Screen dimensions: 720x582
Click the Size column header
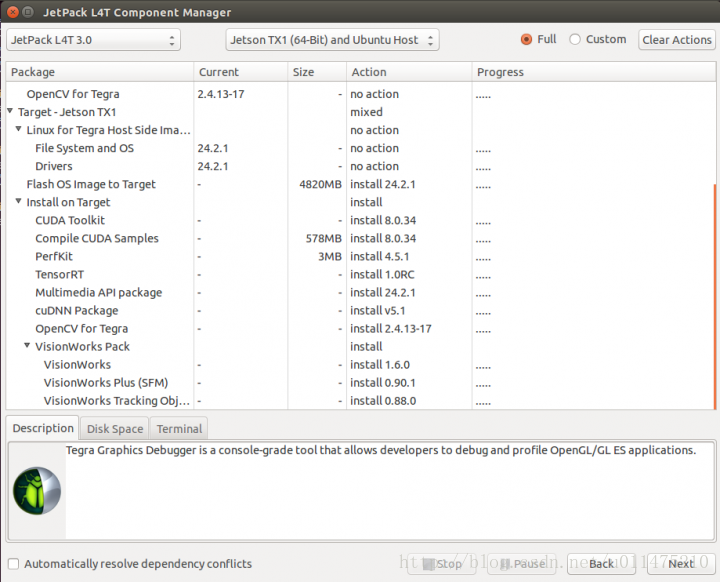coord(317,72)
